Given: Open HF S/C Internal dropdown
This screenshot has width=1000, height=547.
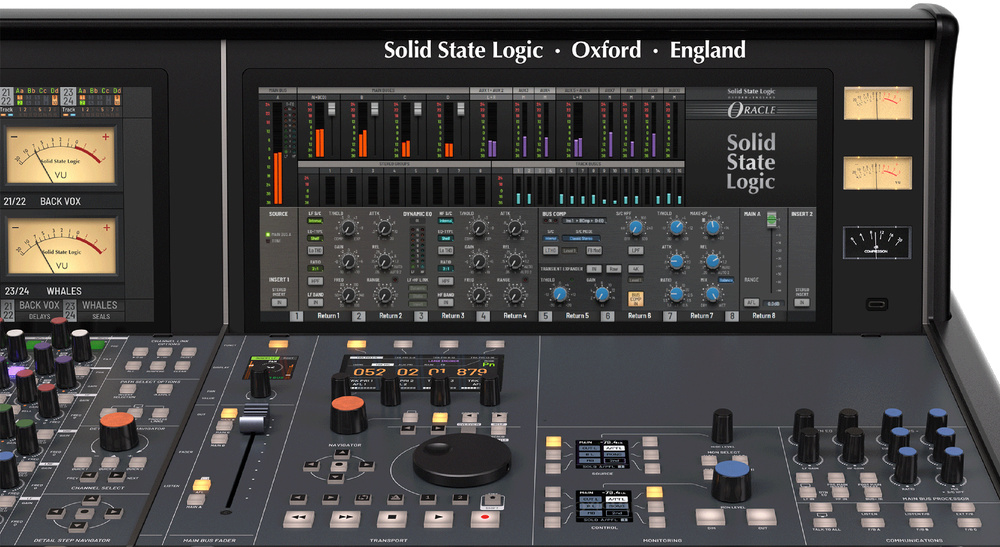Looking at the screenshot, I should point(446,221).
